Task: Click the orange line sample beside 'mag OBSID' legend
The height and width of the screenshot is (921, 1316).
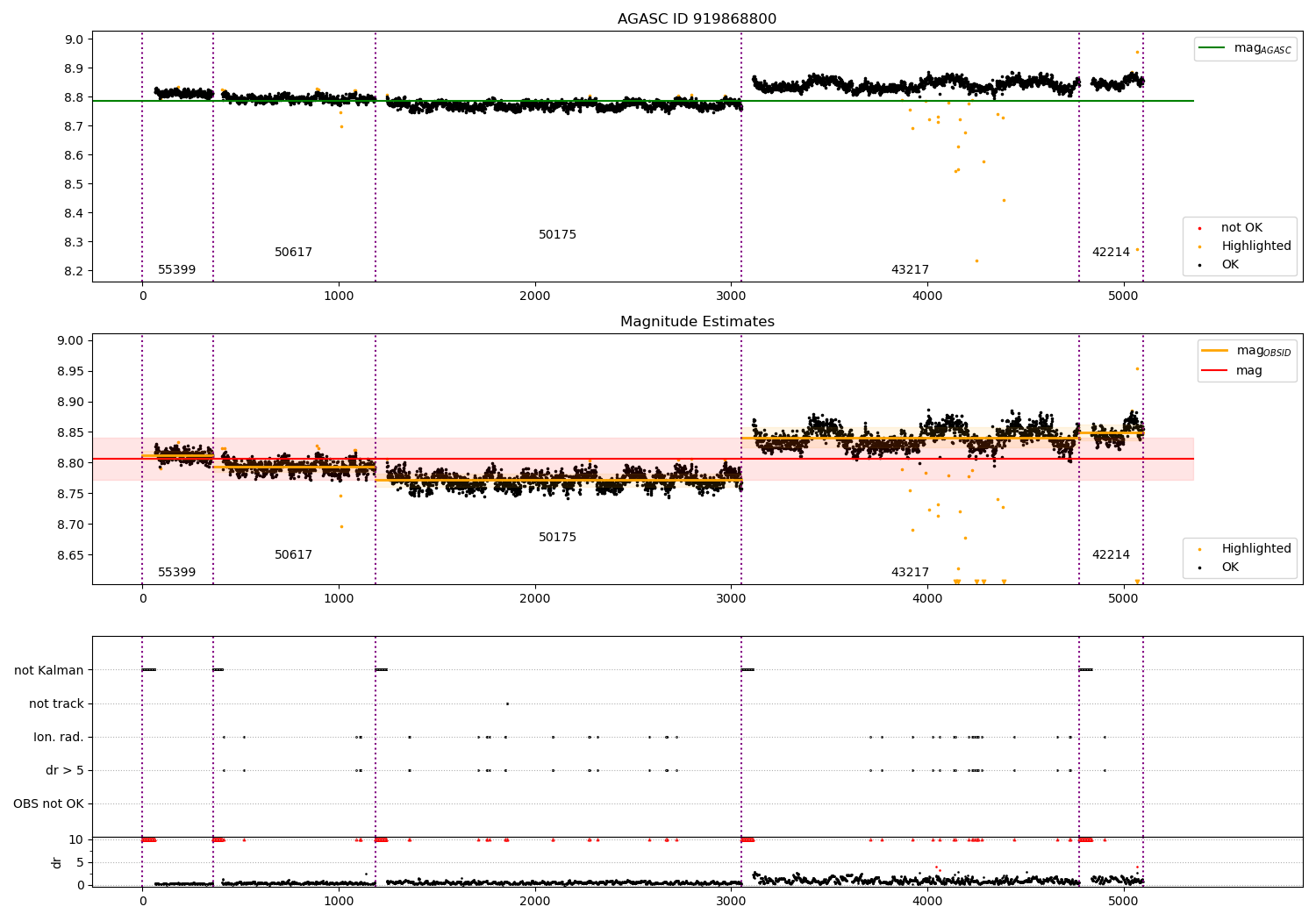Action: coord(1213,351)
